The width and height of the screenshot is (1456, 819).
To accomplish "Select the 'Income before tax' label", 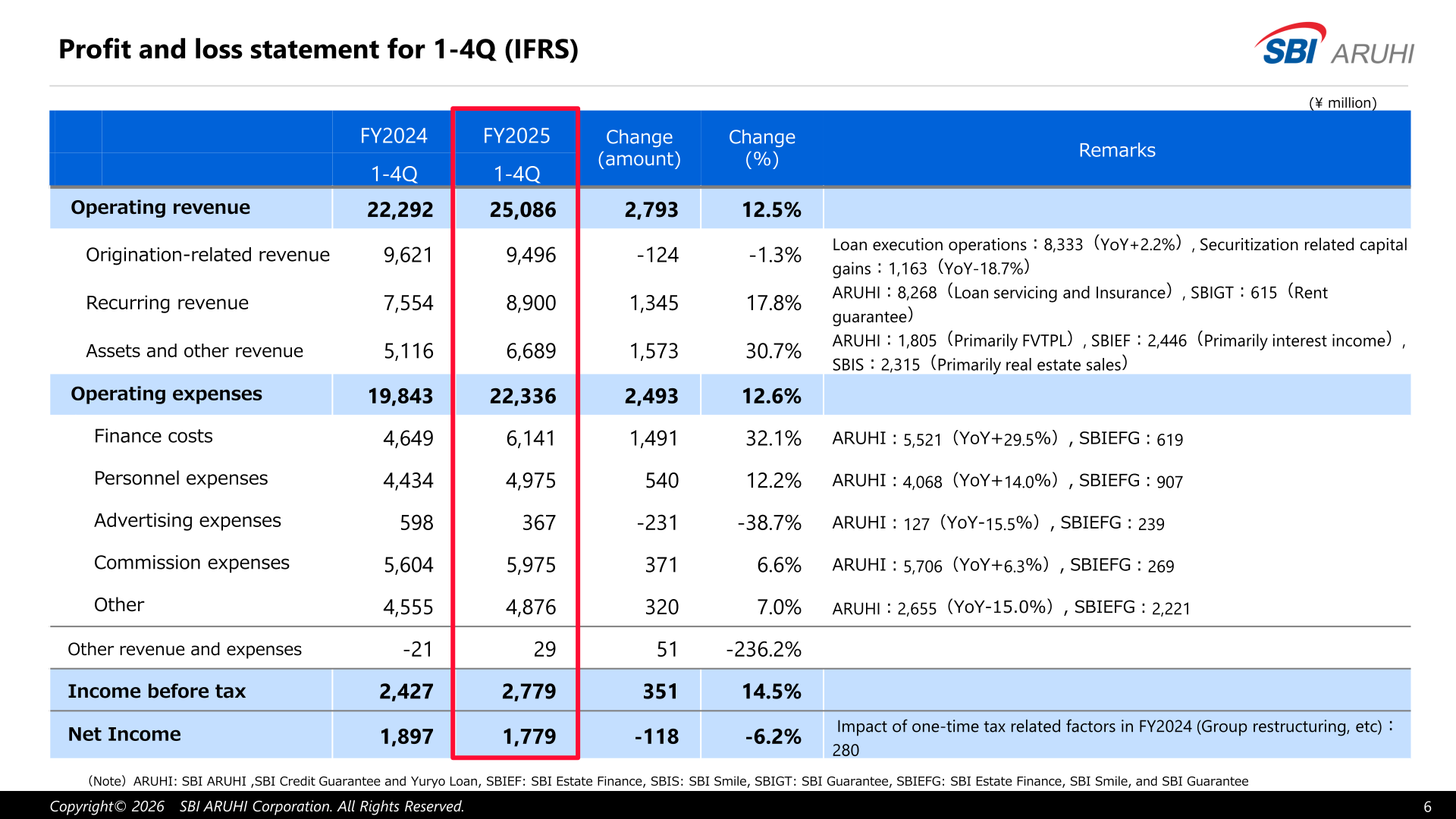I will [x=156, y=692].
